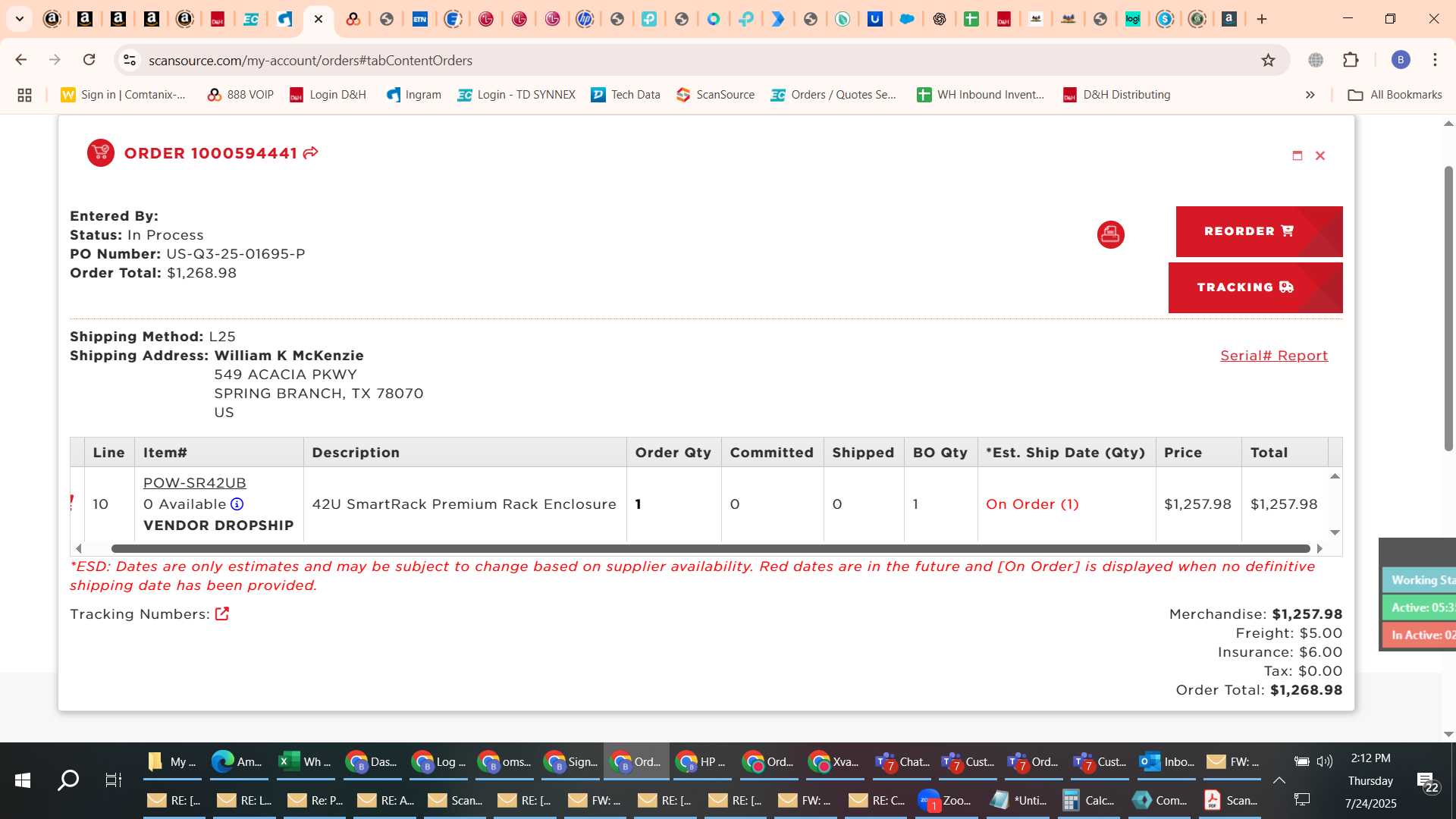Open the apps grid in bookmarks bar
Image resolution: width=1456 pixels, height=819 pixels.
coord(24,95)
